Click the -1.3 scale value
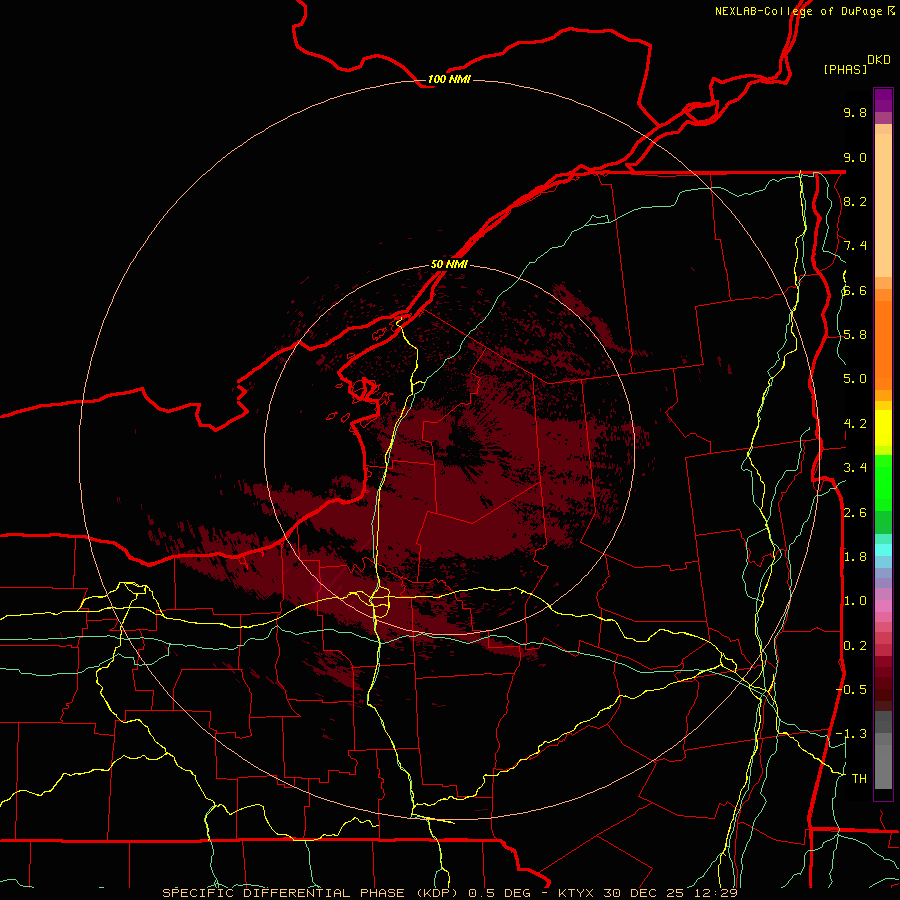The image size is (900, 900). (851, 734)
